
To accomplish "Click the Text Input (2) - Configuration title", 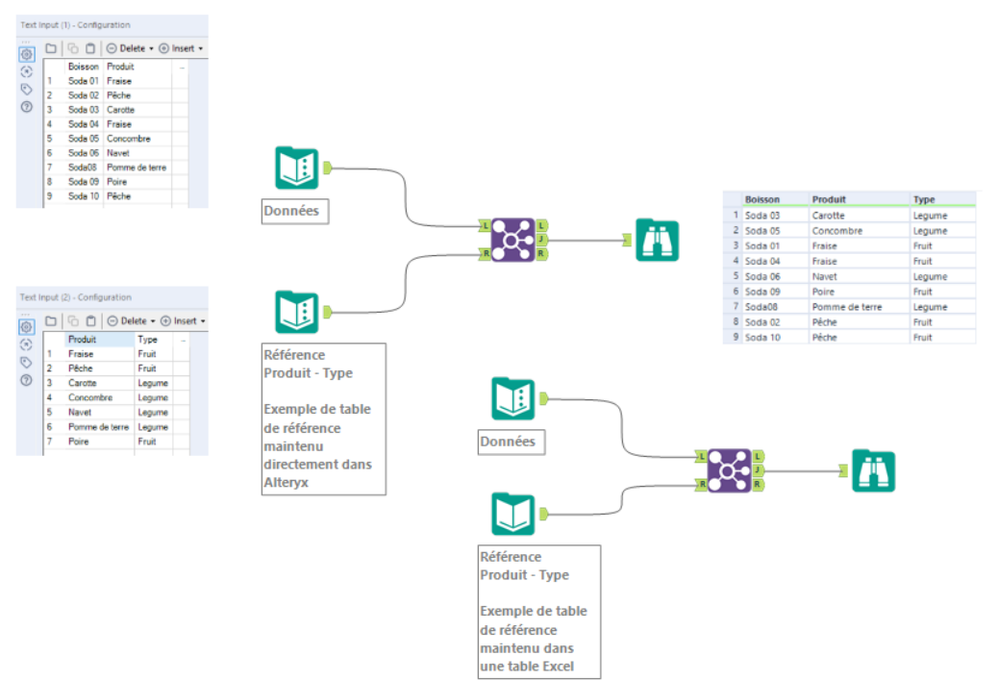I will (75, 298).
